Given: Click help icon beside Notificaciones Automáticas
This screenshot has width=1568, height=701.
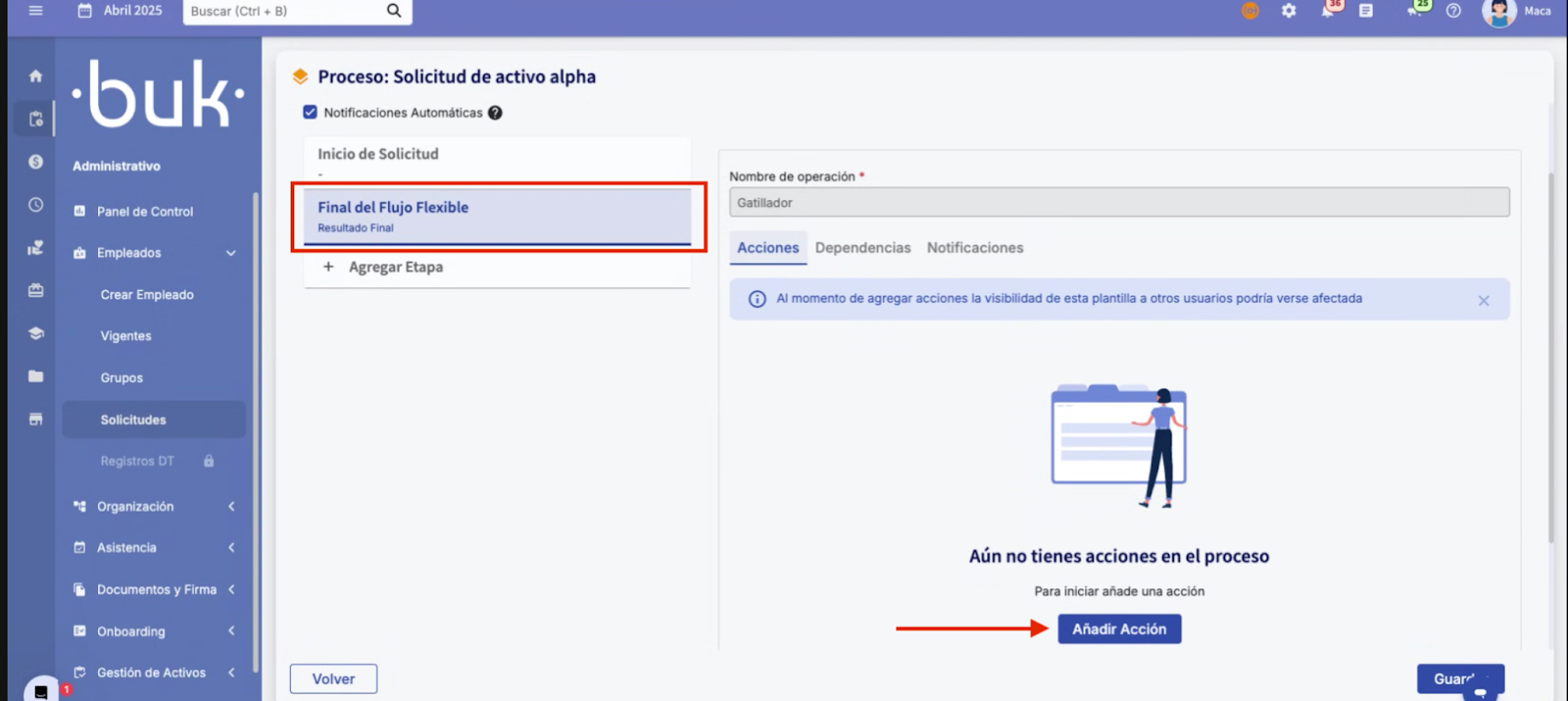Looking at the screenshot, I should point(495,113).
